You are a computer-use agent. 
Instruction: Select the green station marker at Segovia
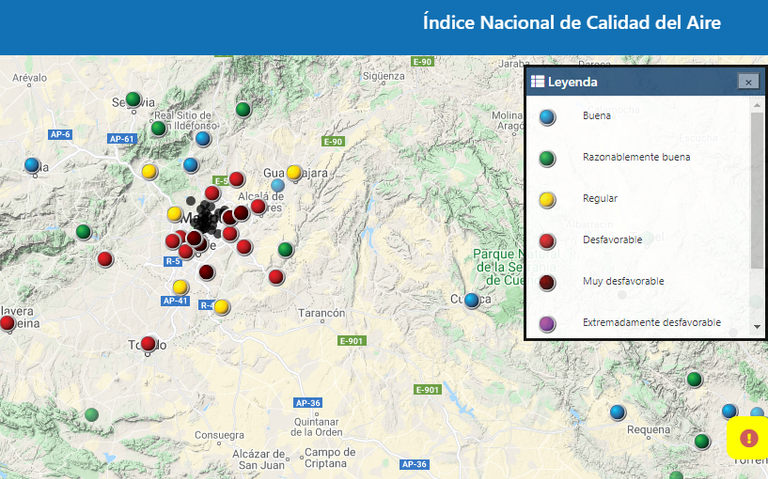(x=133, y=99)
